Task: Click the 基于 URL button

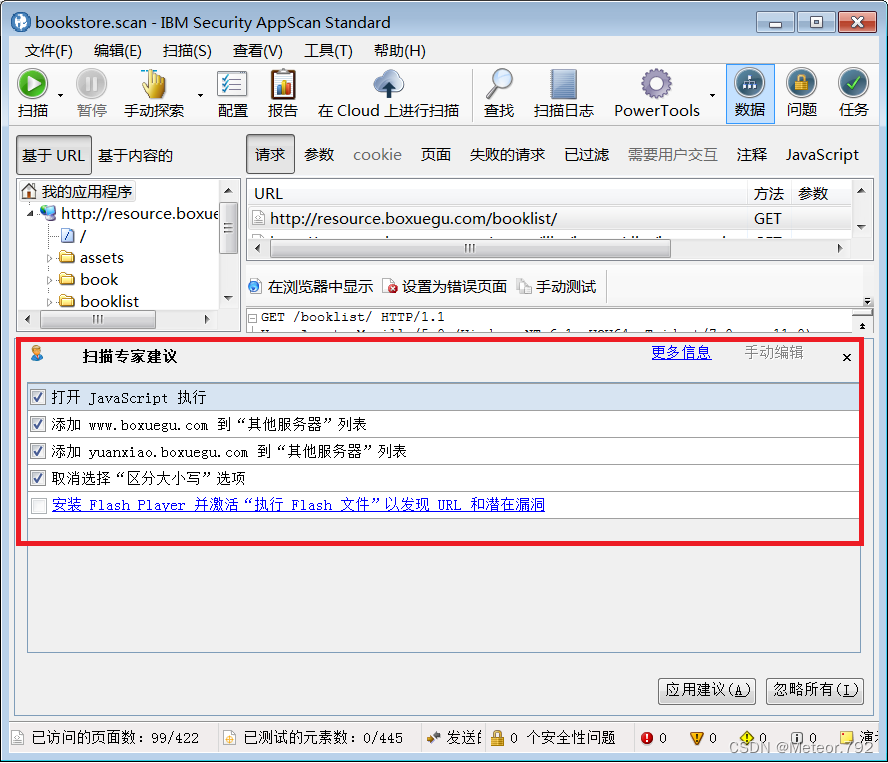Action: tap(54, 155)
